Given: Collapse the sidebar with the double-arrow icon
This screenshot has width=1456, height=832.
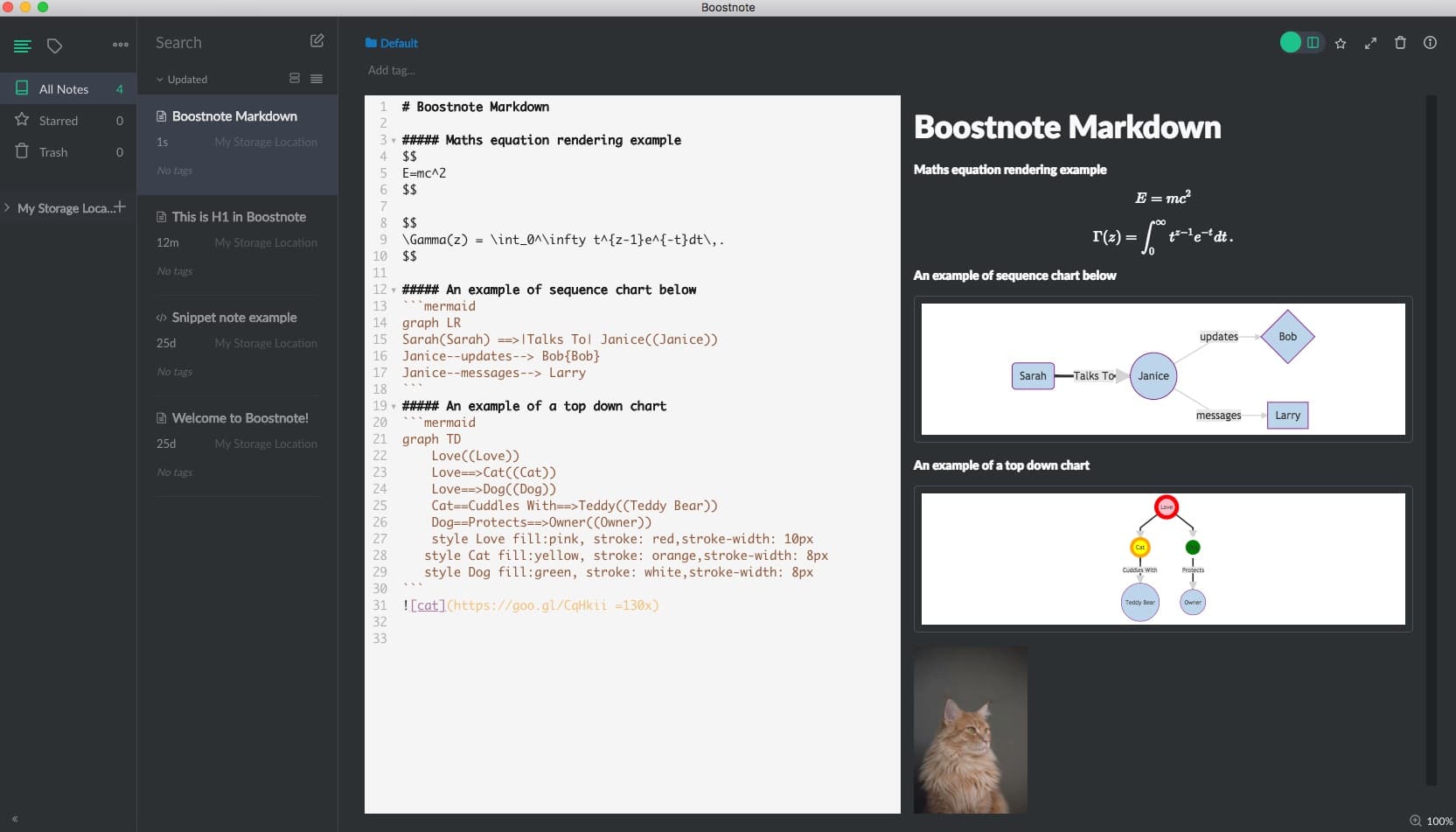Looking at the screenshot, I should coord(15,819).
